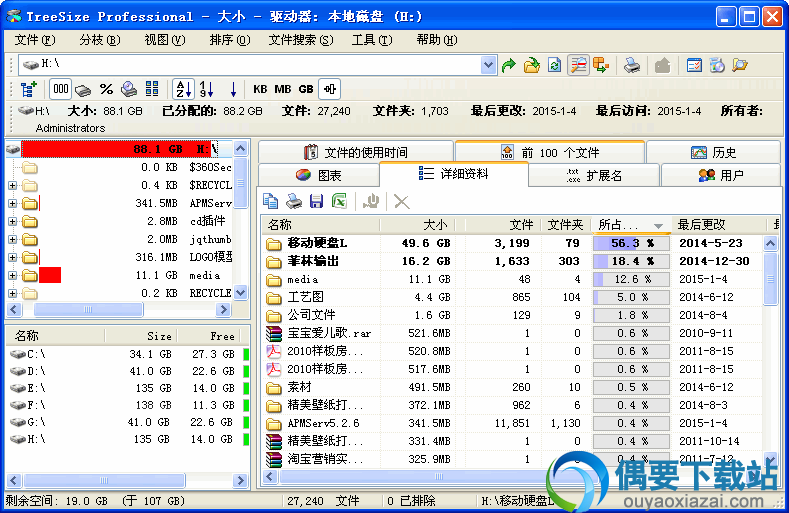The width and height of the screenshot is (789, 513).
Task: Click the save floppy disk icon
Action: [x=317, y=201]
